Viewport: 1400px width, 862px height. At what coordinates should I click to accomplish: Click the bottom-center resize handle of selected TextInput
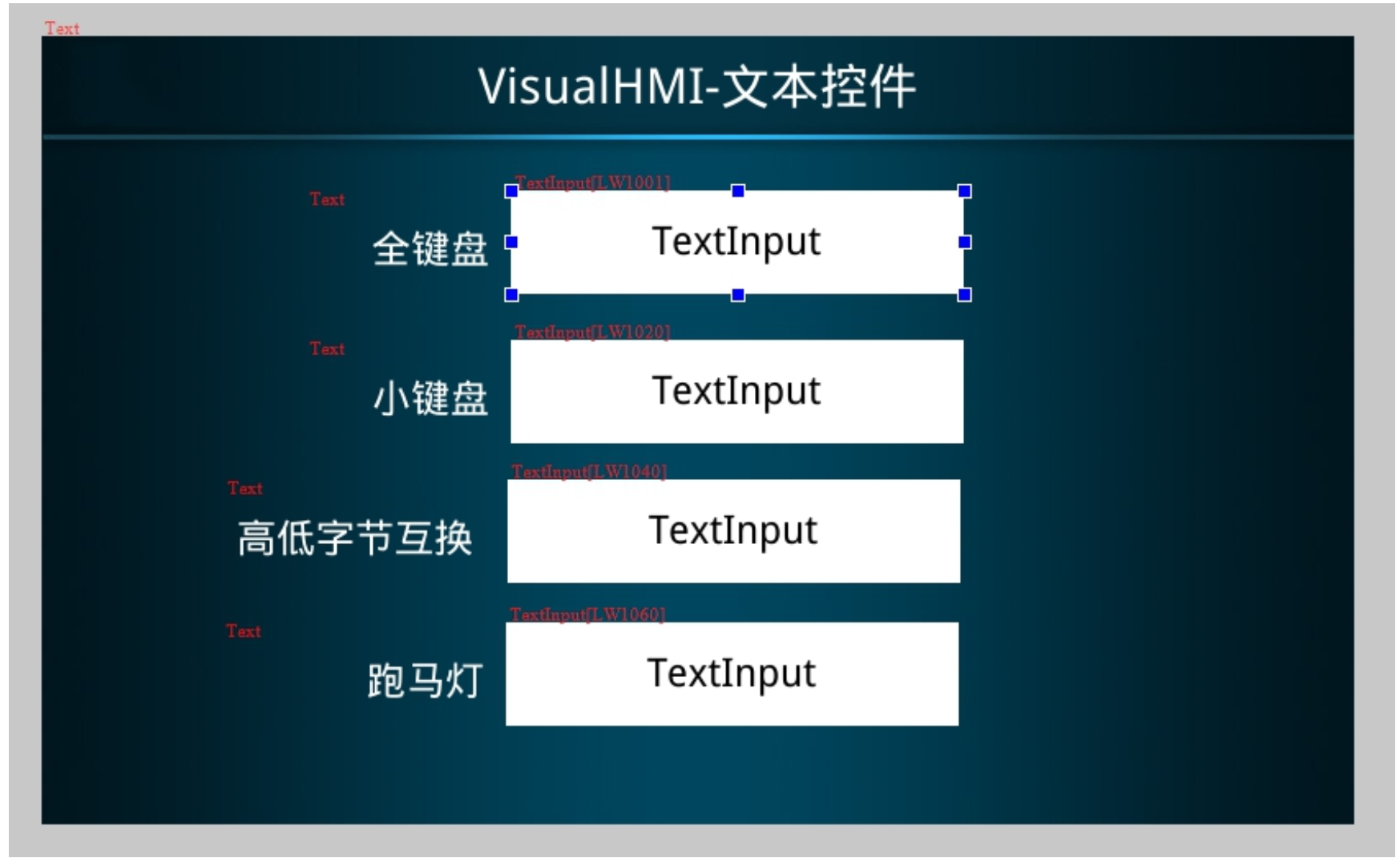[x=738, y=295]
